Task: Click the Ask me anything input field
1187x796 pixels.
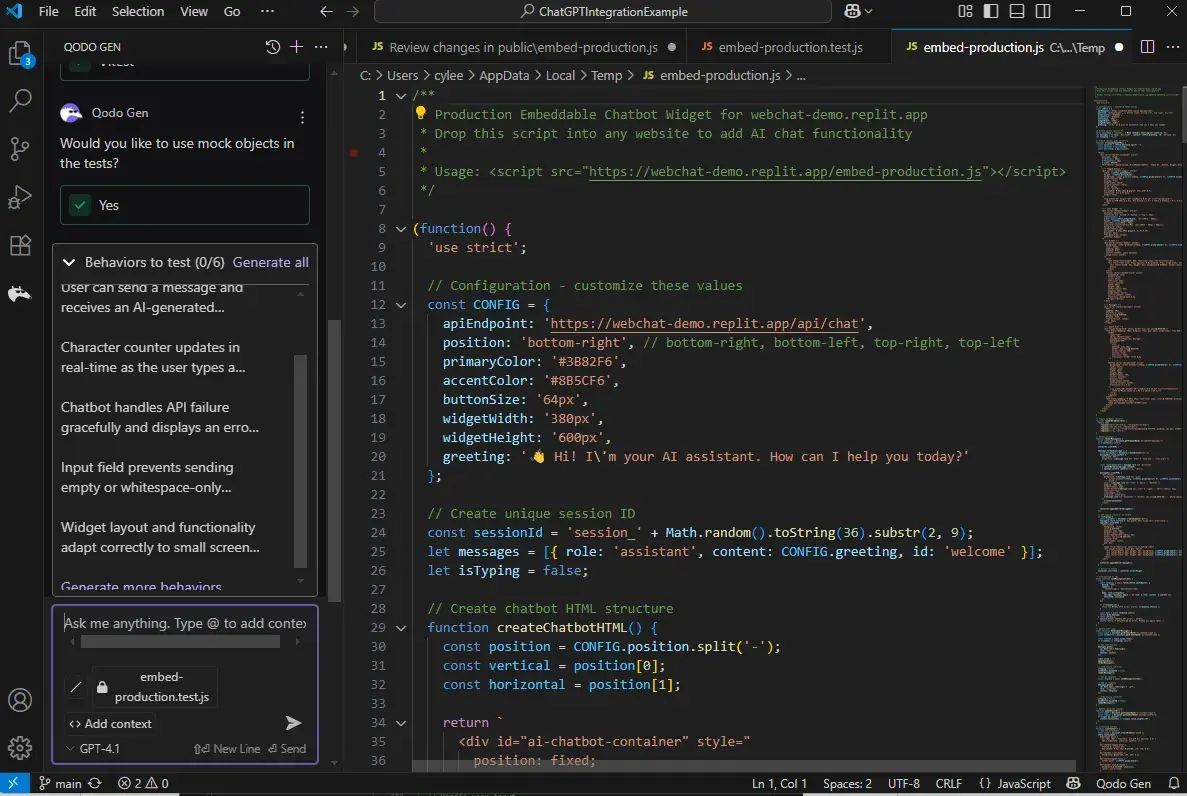Action: (x=184, y=623)
